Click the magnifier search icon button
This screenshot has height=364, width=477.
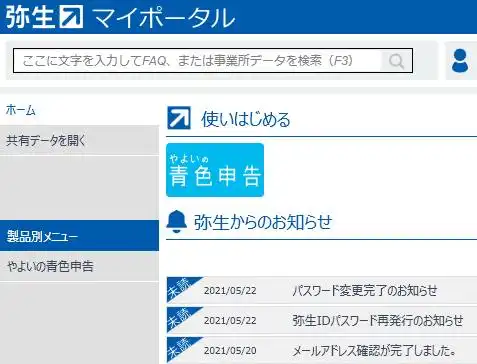point(396,61)
